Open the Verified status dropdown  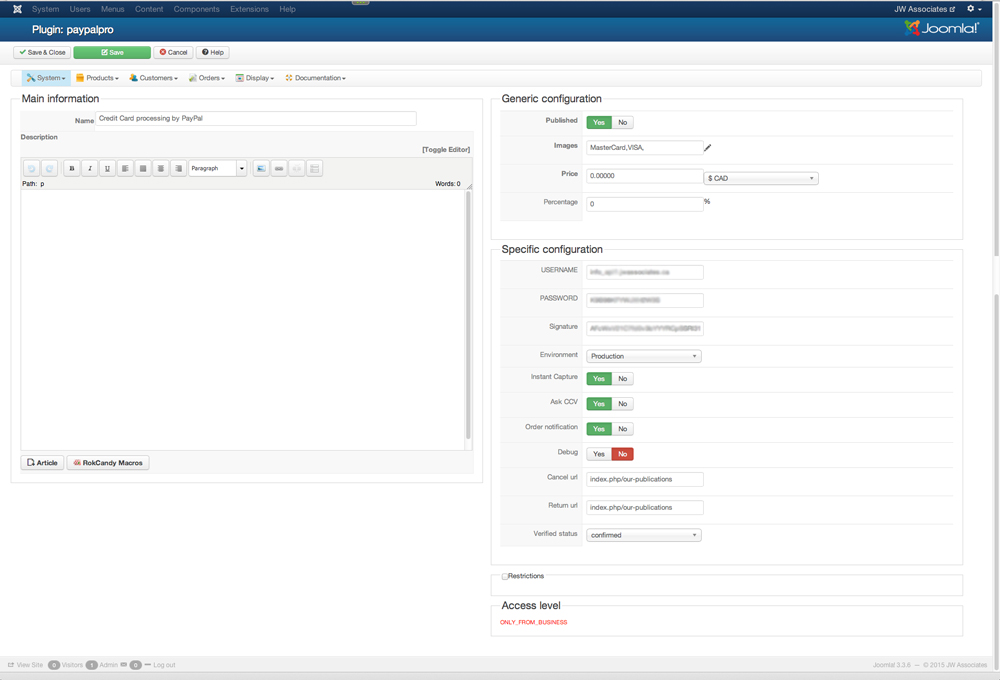[x=644, y=535]
